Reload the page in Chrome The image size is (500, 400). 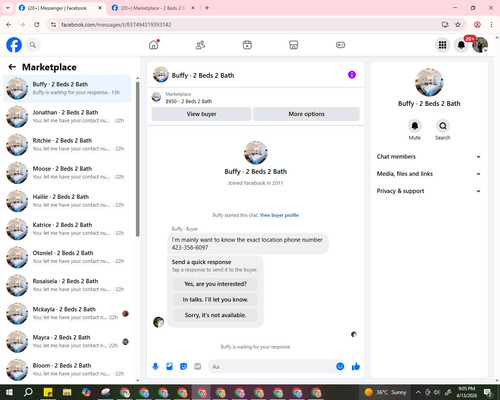(x=37, y=25)
